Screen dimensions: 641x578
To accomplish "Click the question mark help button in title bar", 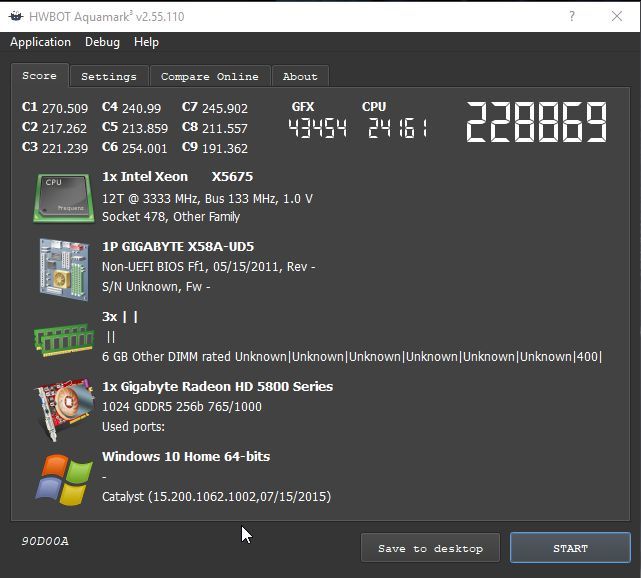I will click(572, 16).
